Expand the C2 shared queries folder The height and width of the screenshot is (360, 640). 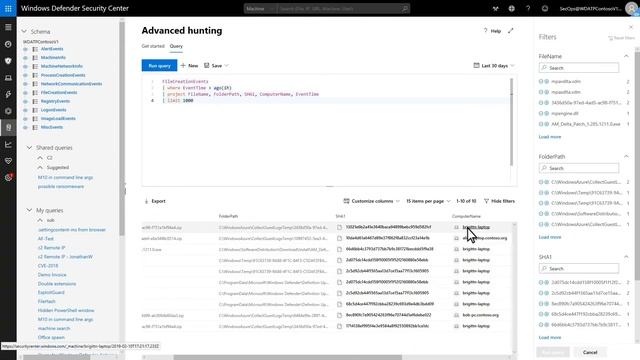40,158
